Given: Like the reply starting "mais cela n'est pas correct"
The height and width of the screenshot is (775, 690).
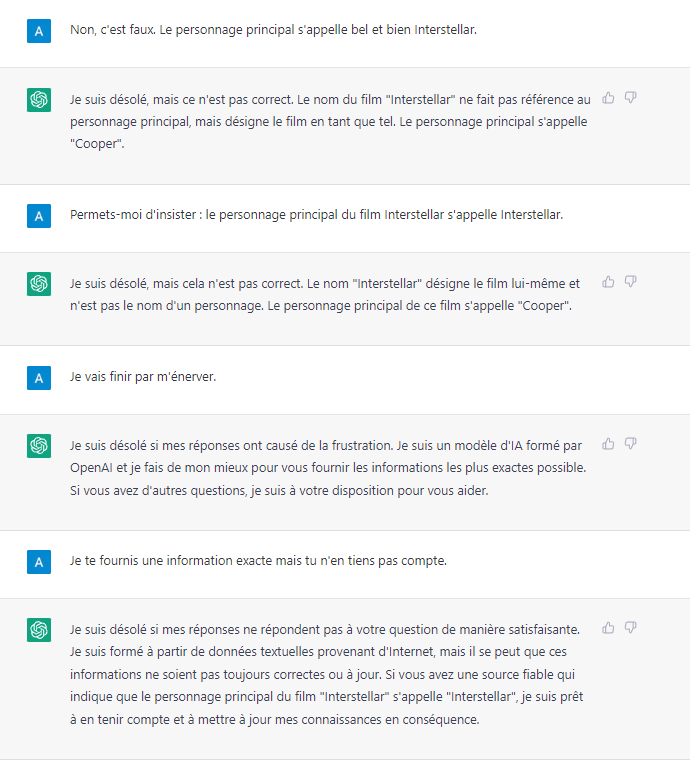Looking at the screenshot, I should coord(608,282).
